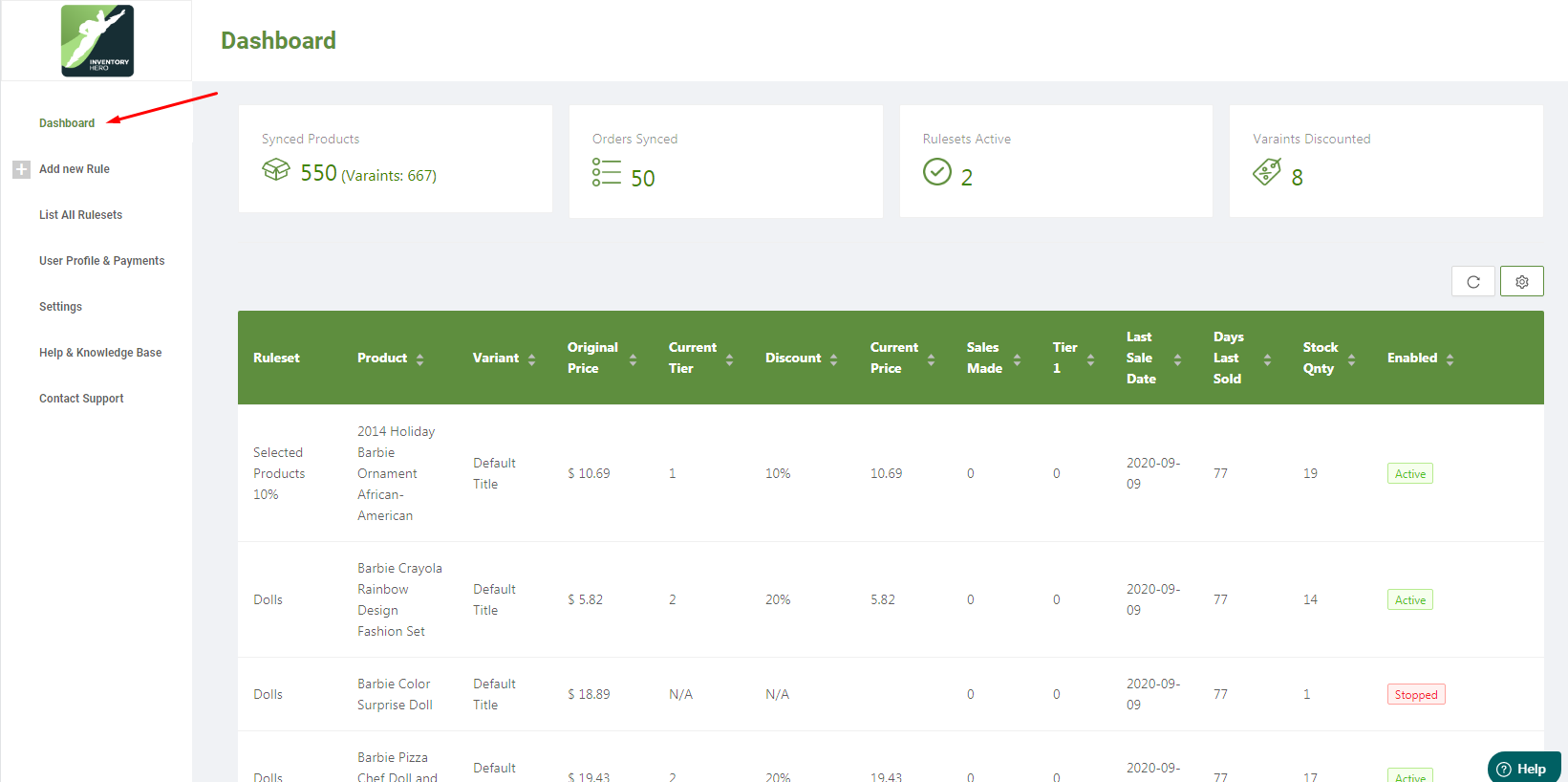Open Help & Knowledge Base
Image resolution: width=1568 pixels, height=782 pixels.
click(100, 353)
